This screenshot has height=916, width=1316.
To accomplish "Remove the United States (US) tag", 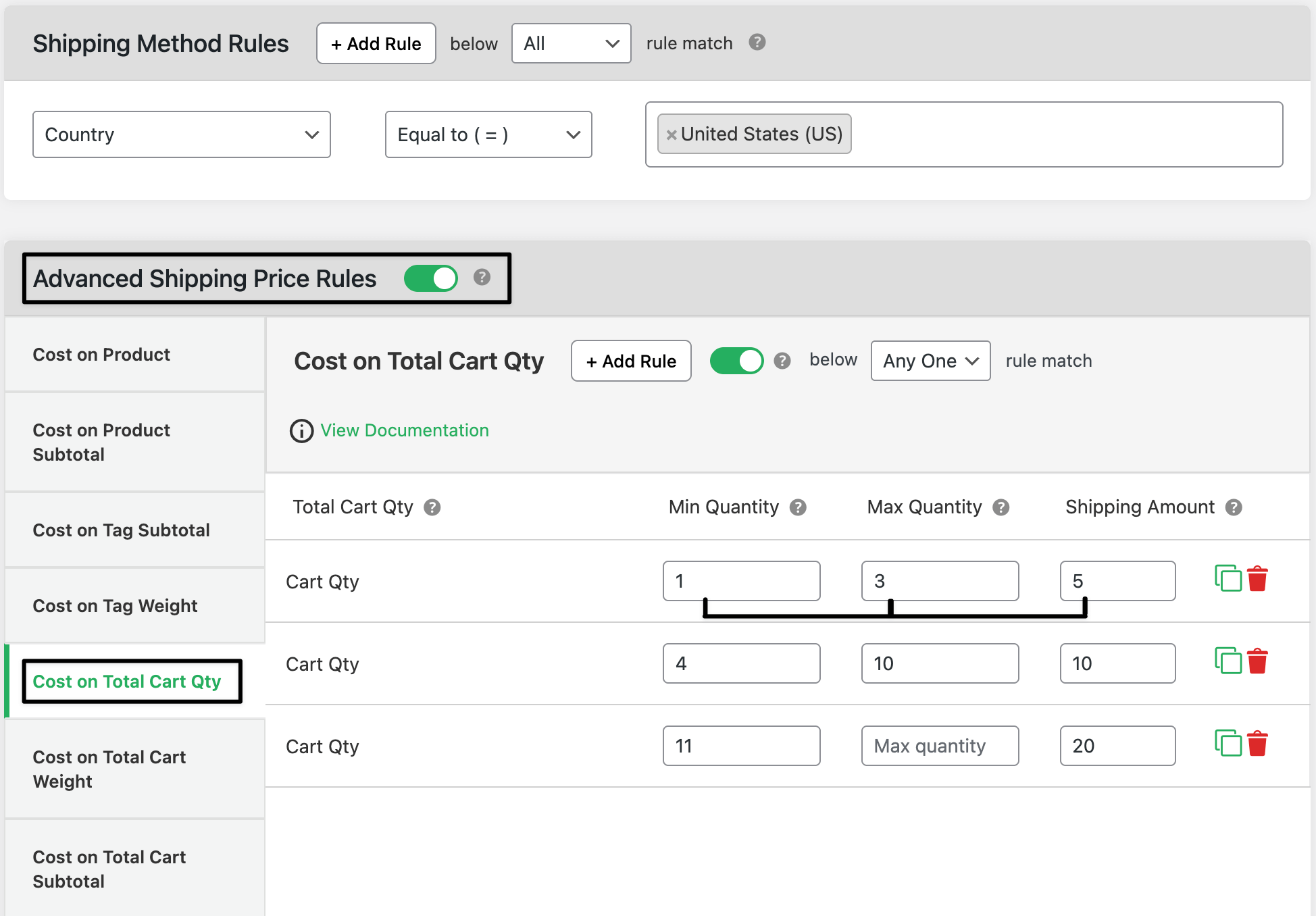I will pyautogui.click(x=671, y=135).
